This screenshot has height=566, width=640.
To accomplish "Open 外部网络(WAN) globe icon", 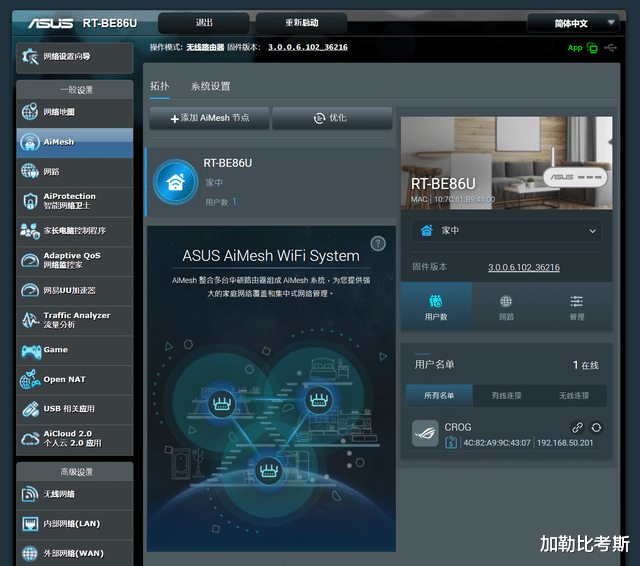I will tap(30, 553).
